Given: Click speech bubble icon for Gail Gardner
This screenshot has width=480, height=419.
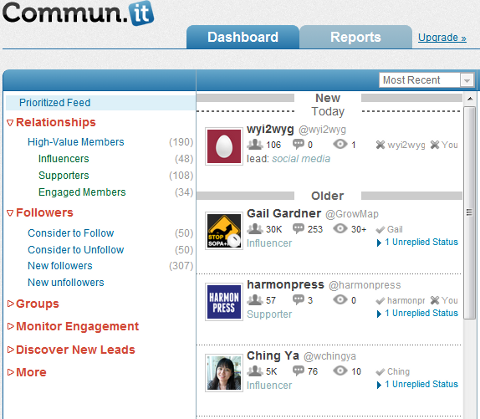Looking at the screenshot, I should click(298, 229).
